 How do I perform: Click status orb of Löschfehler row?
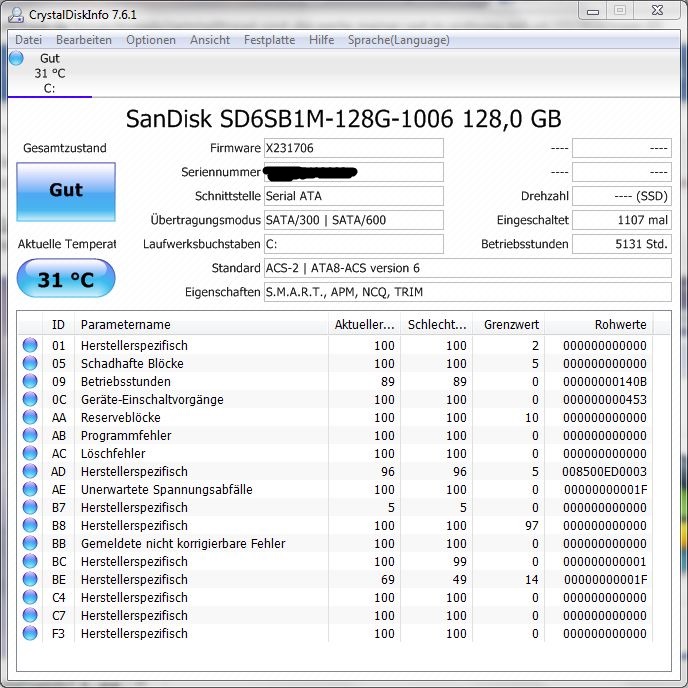pyautogui.click(x=30, y=453)
